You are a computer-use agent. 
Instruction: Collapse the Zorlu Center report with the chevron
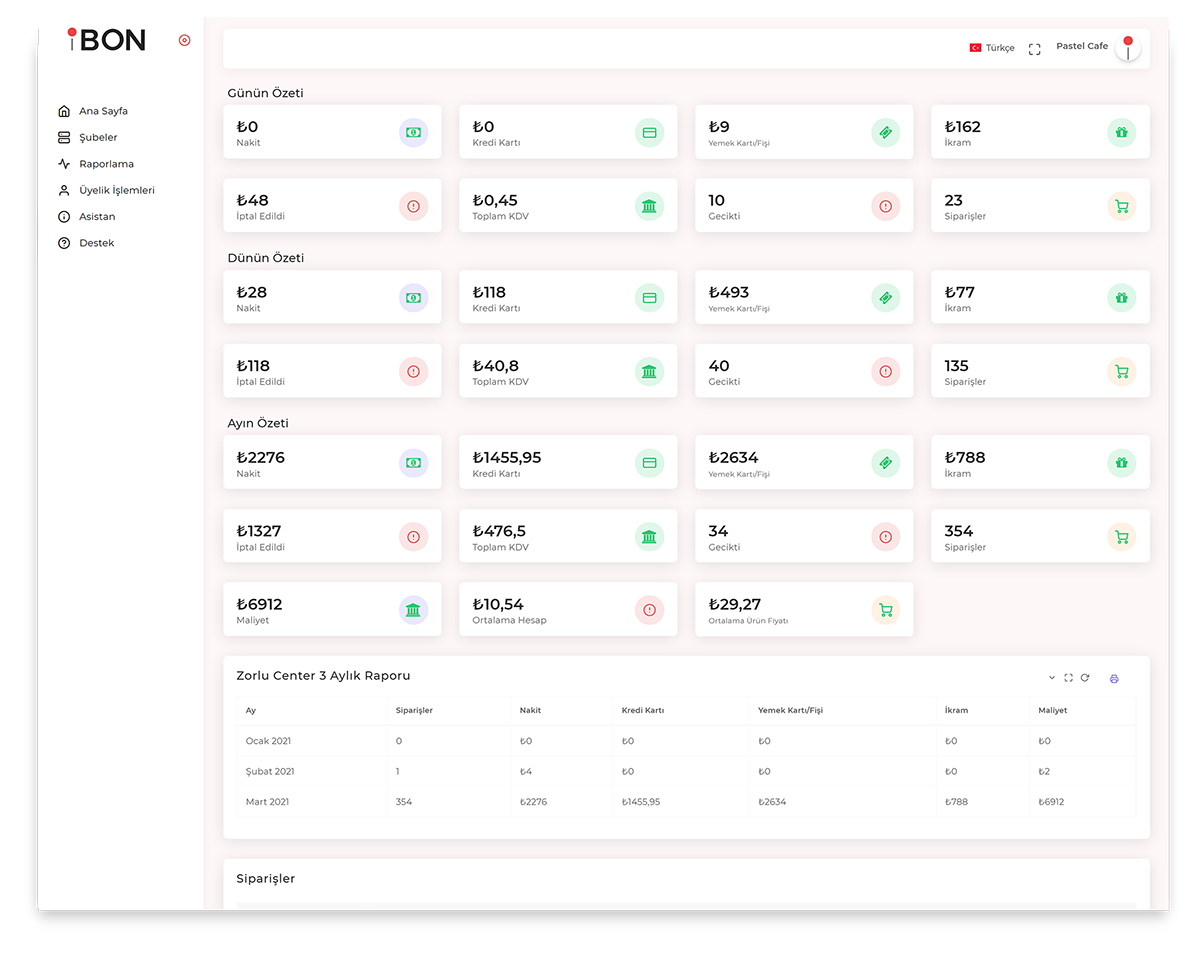pos(1052,678)
